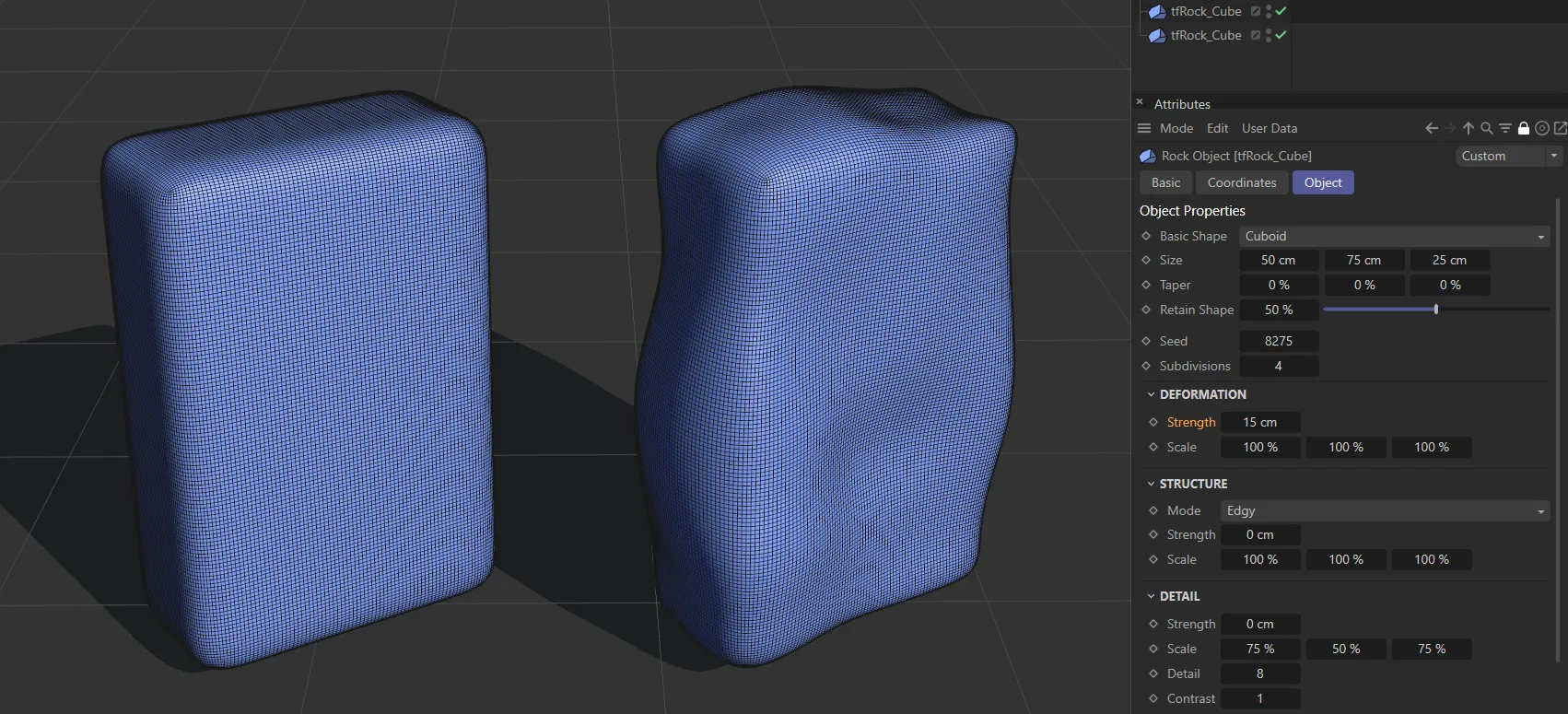Click layer square icon of second tfRock_Cube
Viewport: 1568px width, 714px height.
[x=1256, y=35]
